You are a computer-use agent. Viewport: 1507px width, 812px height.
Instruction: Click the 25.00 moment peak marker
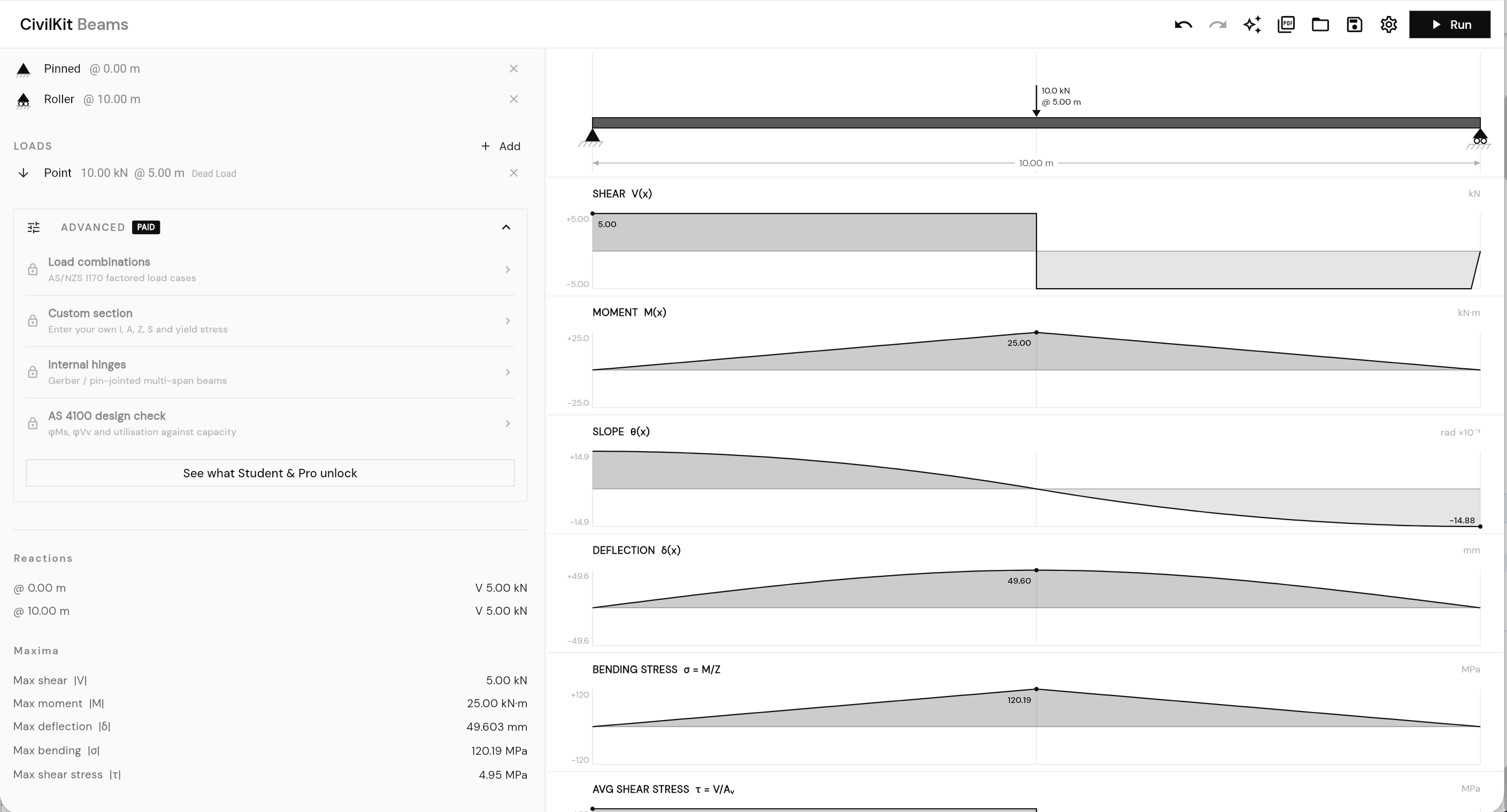[x=1036, y=332]
